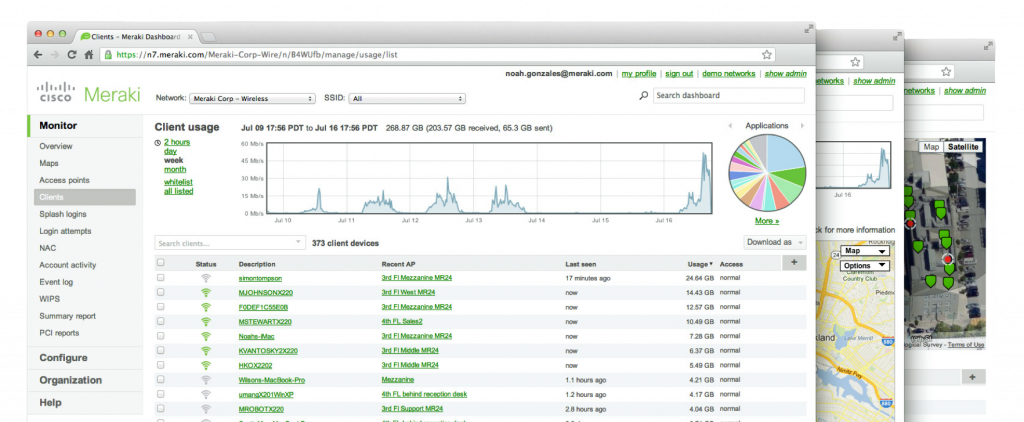Bookmark page with the address bar star

pos(767,55)
